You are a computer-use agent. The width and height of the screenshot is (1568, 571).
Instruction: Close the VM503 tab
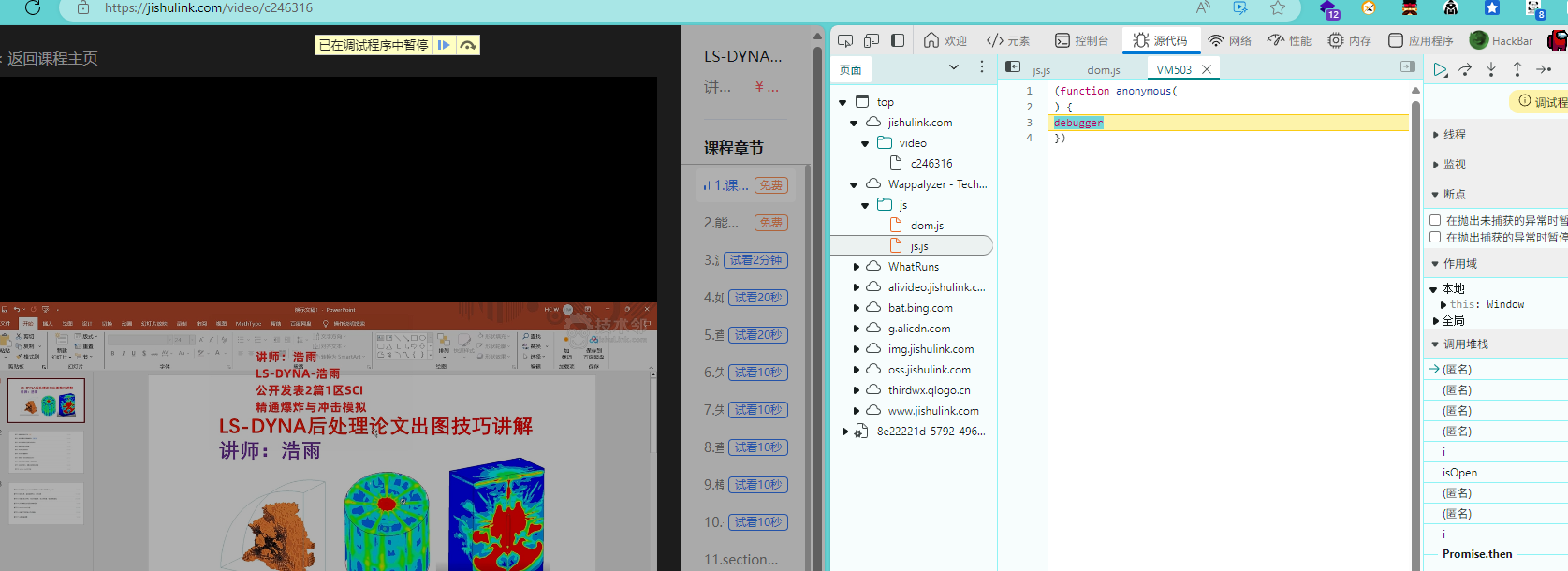coord(1207,69)
